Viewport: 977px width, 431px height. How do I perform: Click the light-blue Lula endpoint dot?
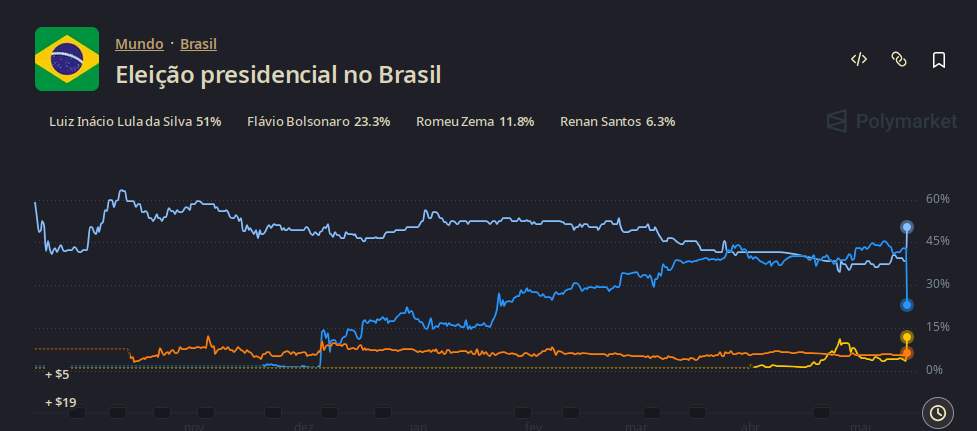click(907, 227)
